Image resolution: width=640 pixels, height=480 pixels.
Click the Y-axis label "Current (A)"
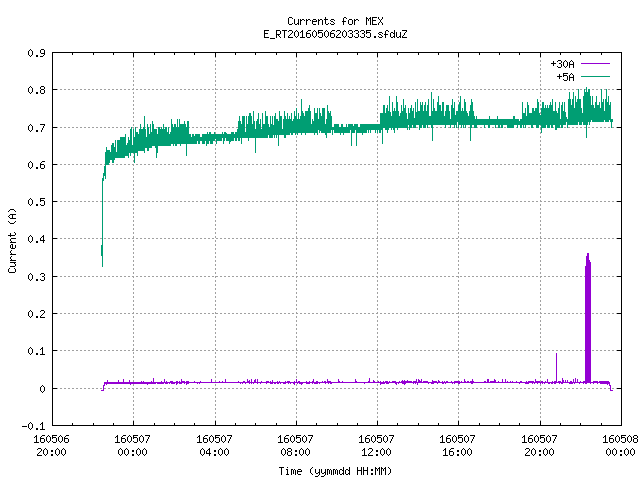[x=12, y=241]
